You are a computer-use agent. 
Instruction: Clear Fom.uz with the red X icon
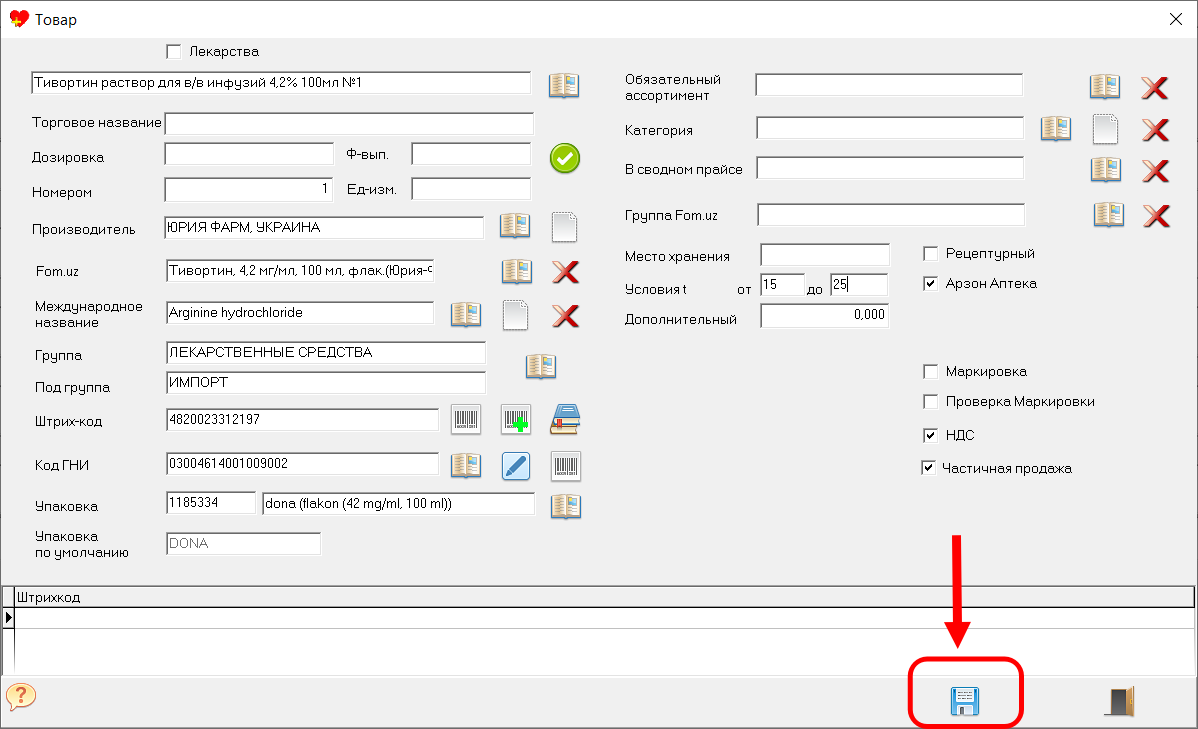coord(565,271)
